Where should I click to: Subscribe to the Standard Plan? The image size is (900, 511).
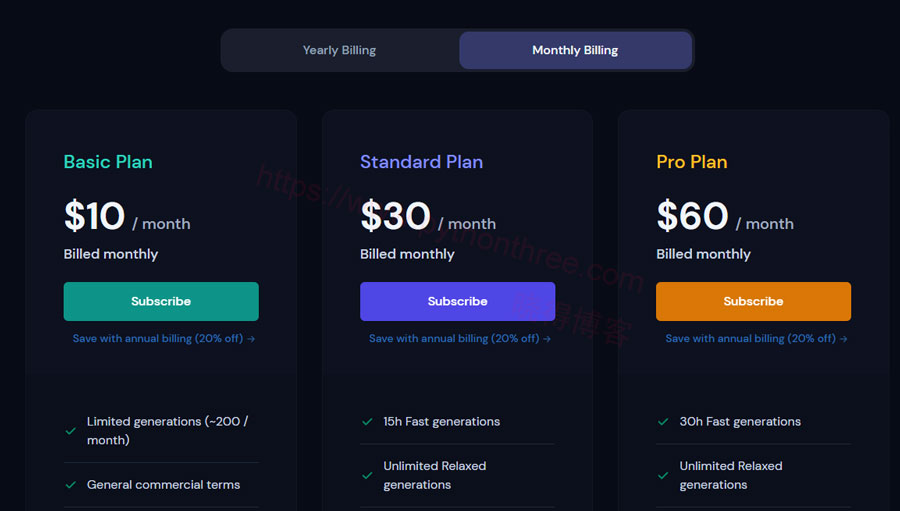(457, 301)
